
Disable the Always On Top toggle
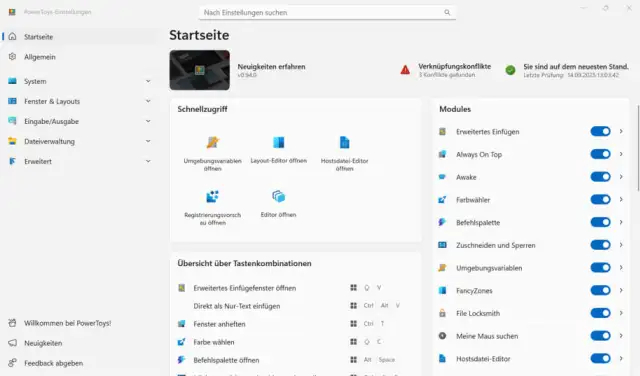[x=600, y=154]
